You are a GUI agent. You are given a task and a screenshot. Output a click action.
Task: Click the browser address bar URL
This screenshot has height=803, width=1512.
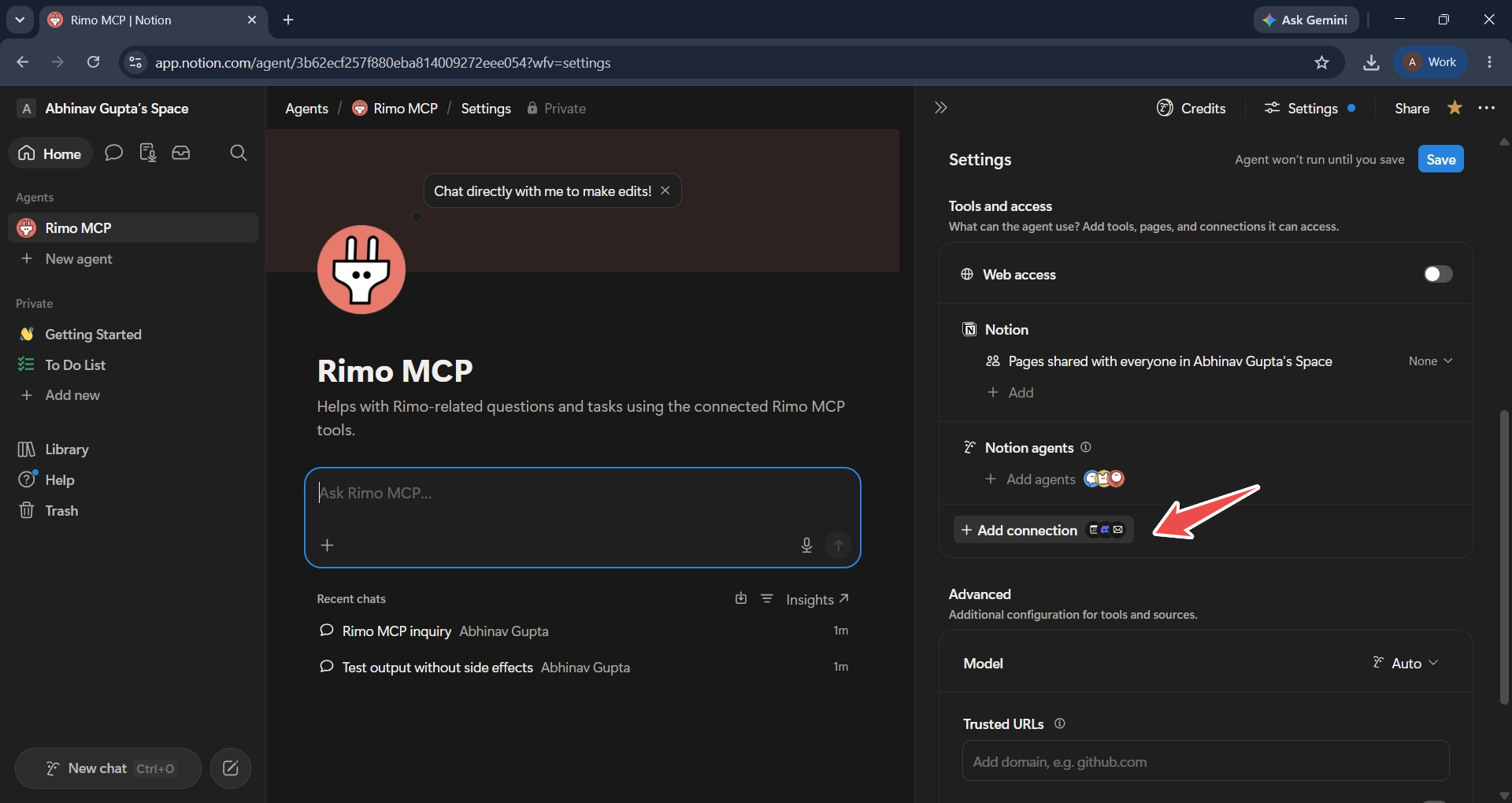pos(383,62)
